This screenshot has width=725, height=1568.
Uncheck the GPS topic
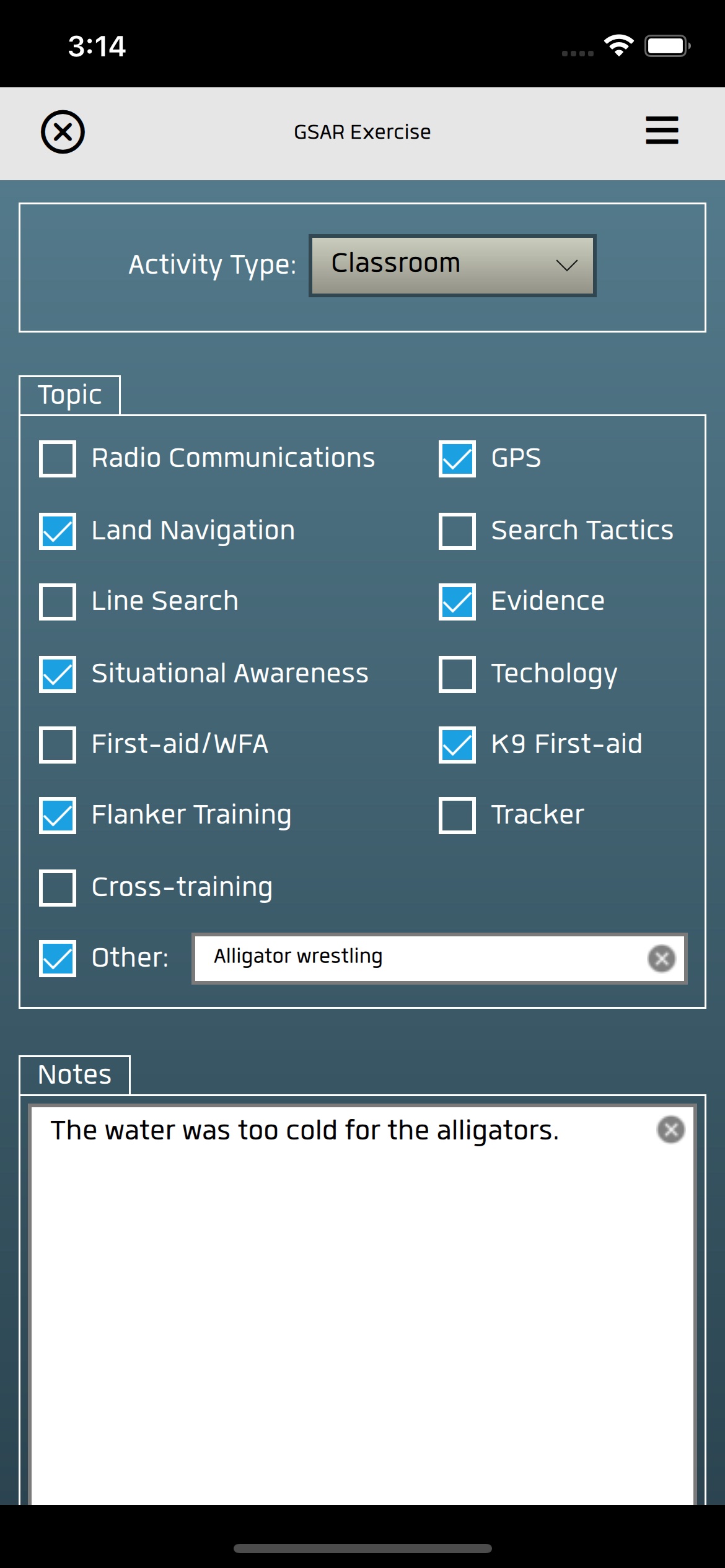click(x=457, y=459)
